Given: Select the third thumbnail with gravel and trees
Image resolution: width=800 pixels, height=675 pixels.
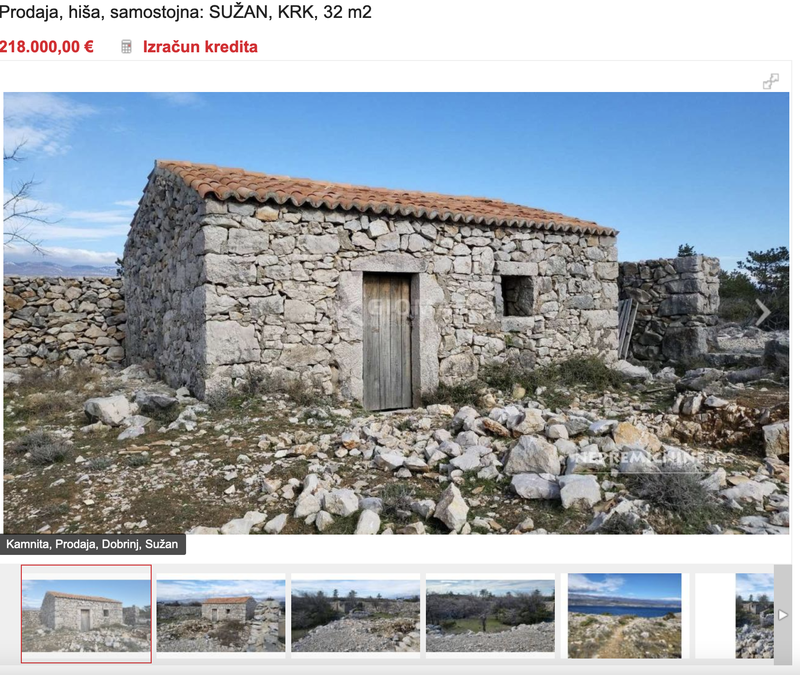Looking at the screenshot, I should click(x=356, y=616).
